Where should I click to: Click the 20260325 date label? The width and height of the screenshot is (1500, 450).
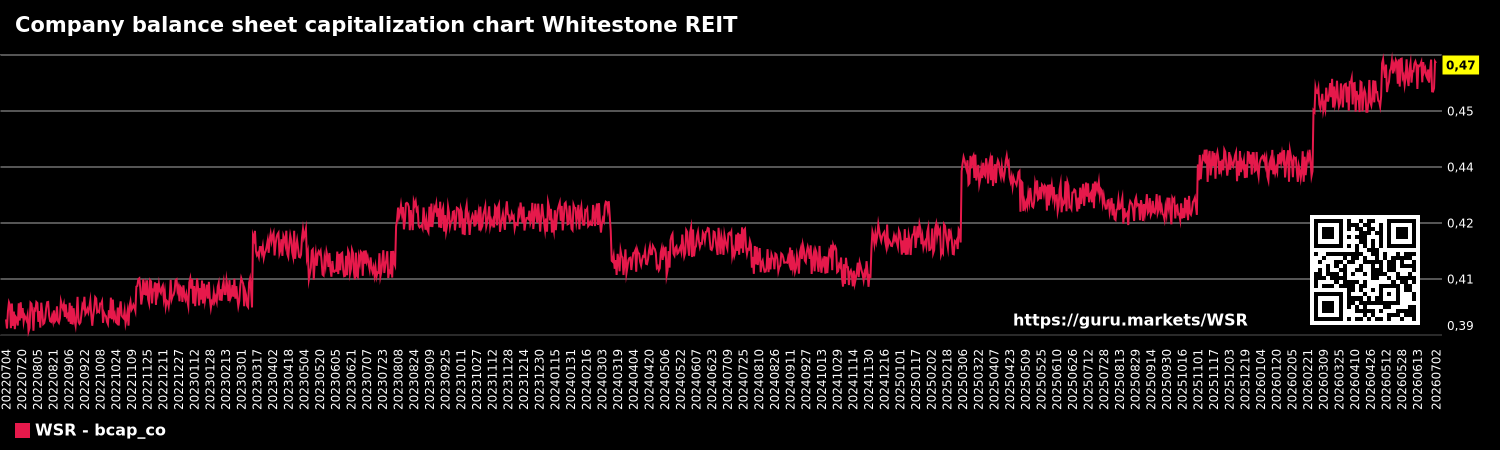coord(1339,378)
